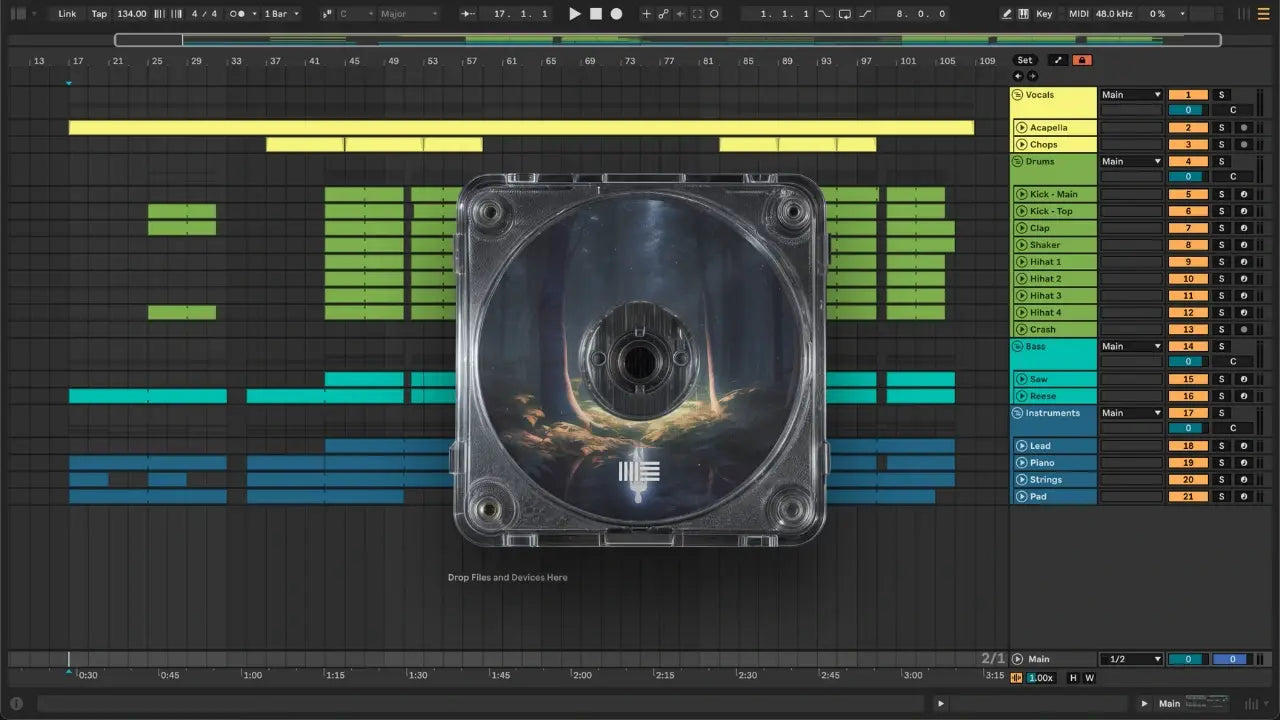Open the Vocals group output Main dropdown
The width and height of the screenshot is (1280, 720).
[x=1131, y=95]
